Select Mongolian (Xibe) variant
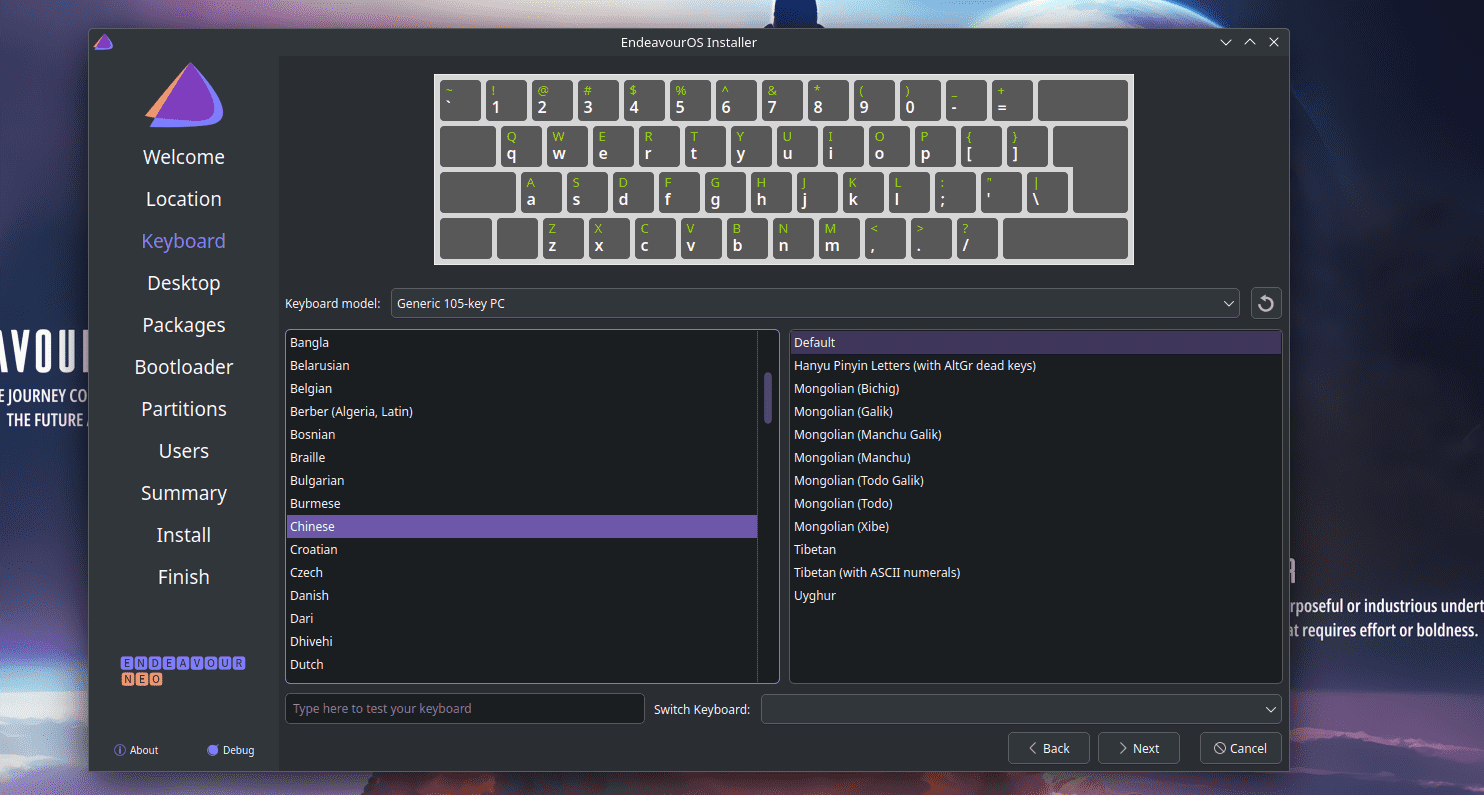The height and width of the screenshot is (795, 1484). pos(1036,527)
